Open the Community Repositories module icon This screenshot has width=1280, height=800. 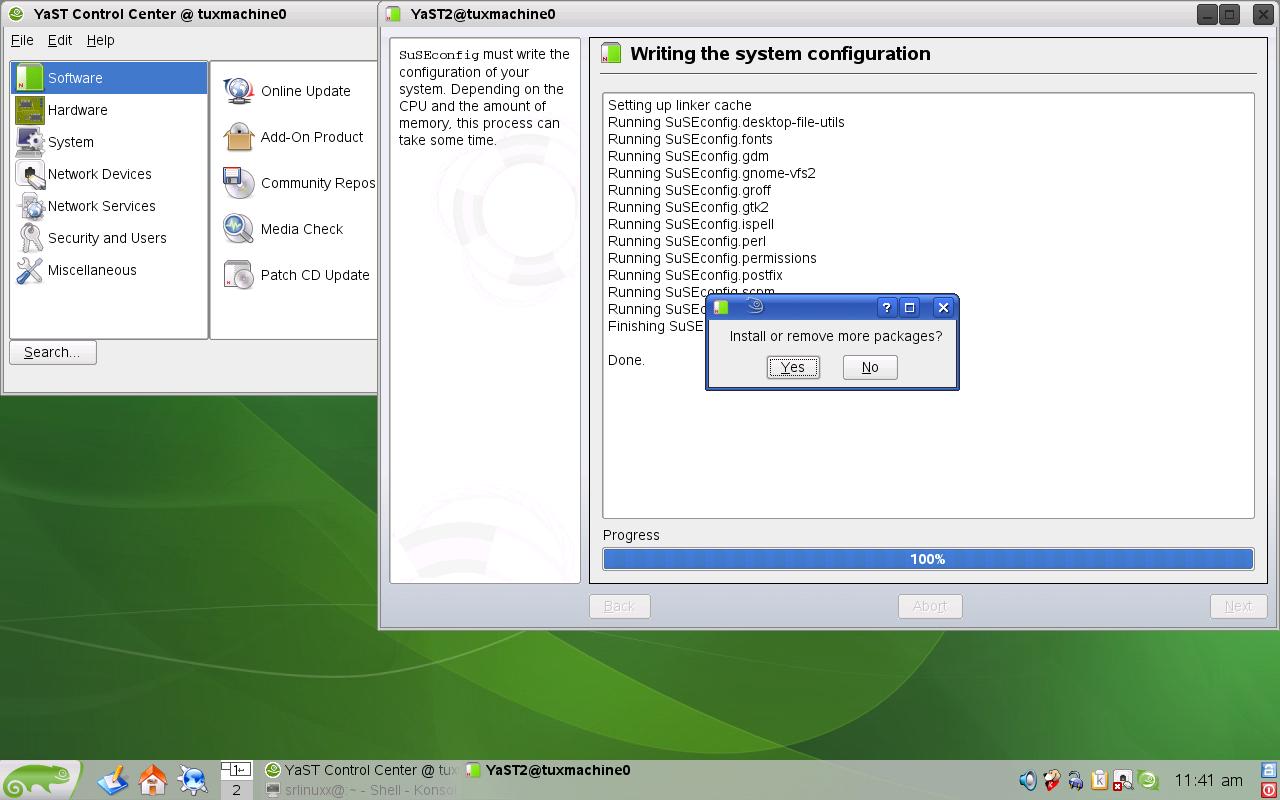point(238,183)
